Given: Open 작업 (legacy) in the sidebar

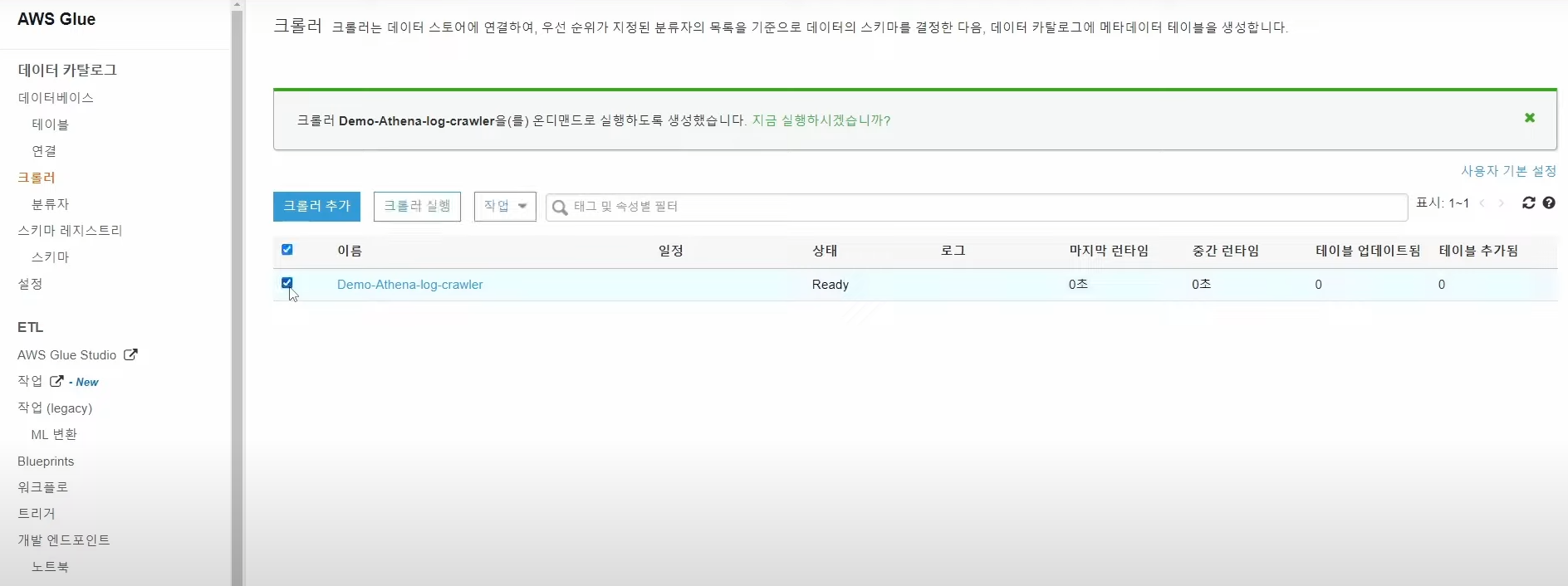Looking at the screenshot, I should [x=55, y=408].
